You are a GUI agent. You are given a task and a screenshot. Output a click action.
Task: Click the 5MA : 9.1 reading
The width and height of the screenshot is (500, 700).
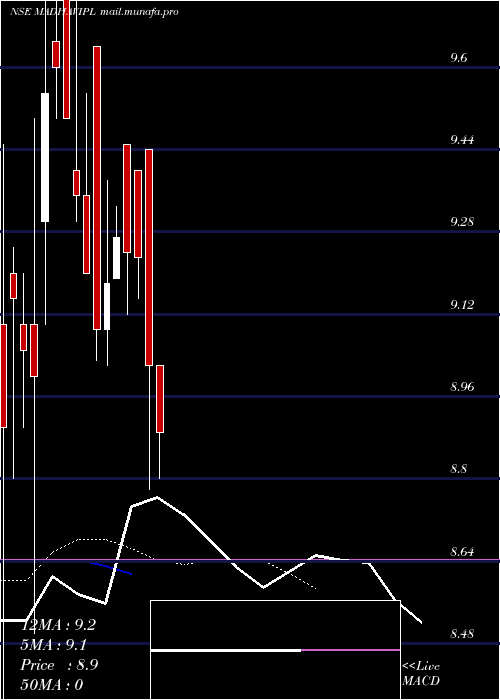click(x=54, y=645)
